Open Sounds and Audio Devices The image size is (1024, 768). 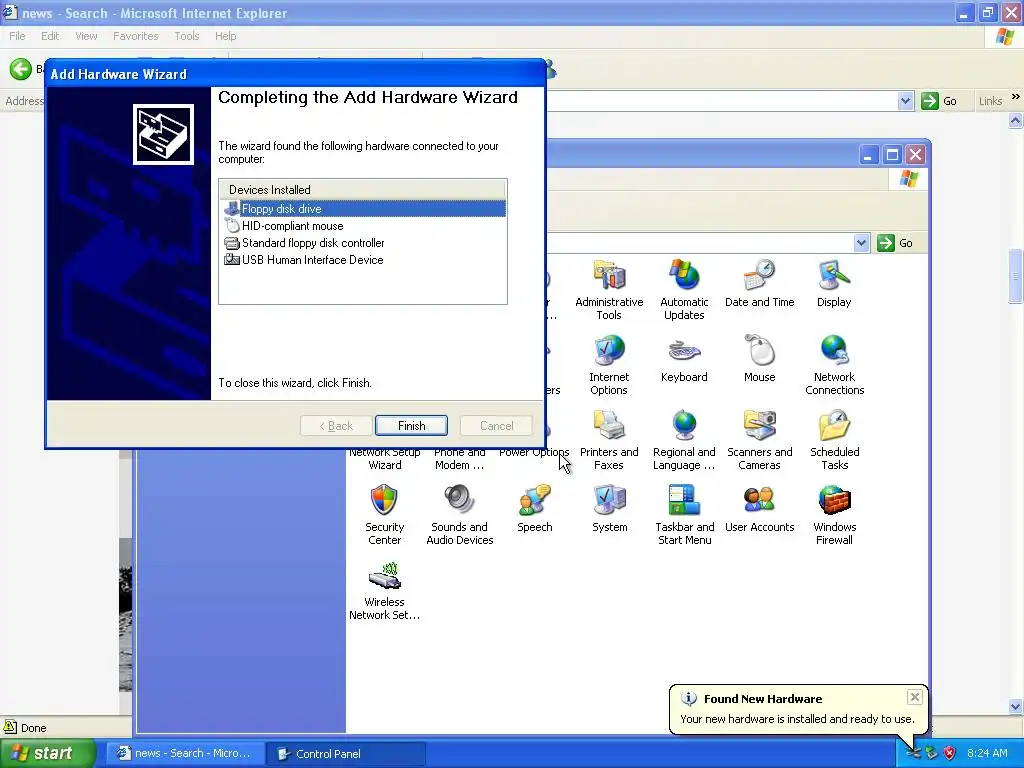(x=459, y=514)
